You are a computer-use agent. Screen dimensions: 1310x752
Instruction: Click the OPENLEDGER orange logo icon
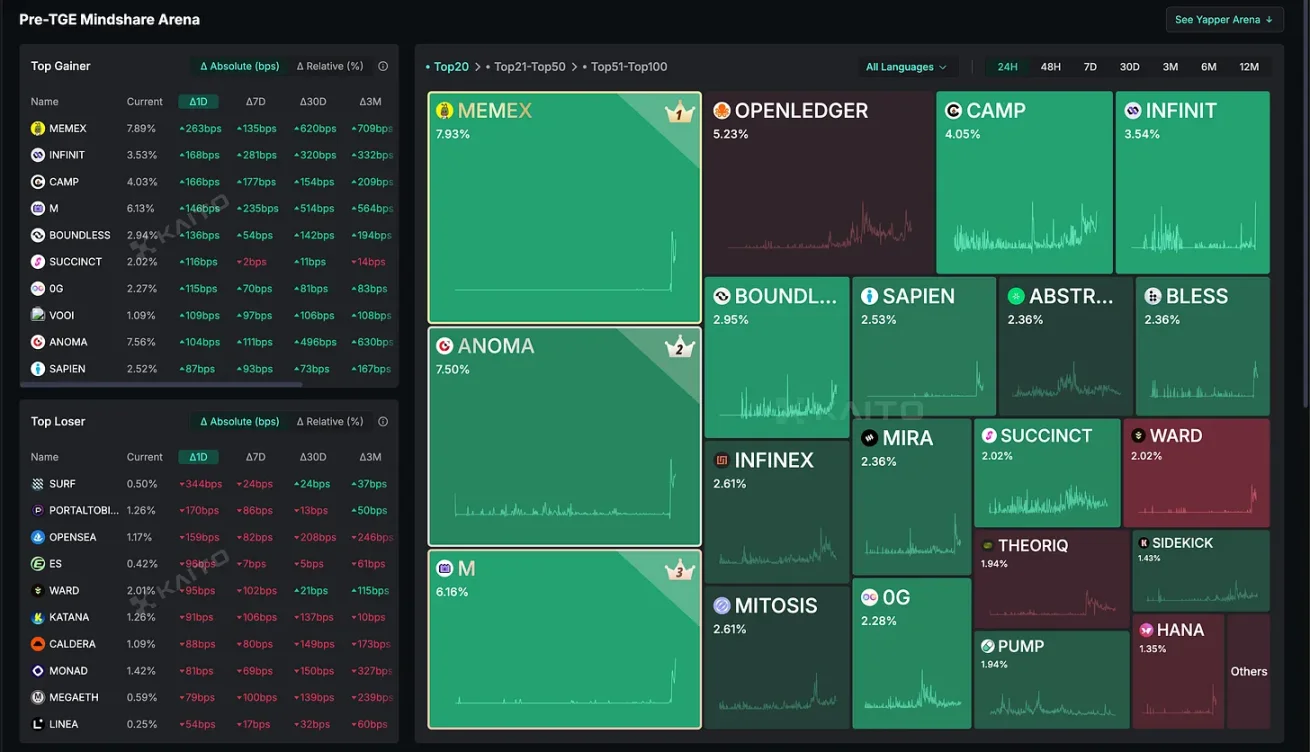[721, 111]
